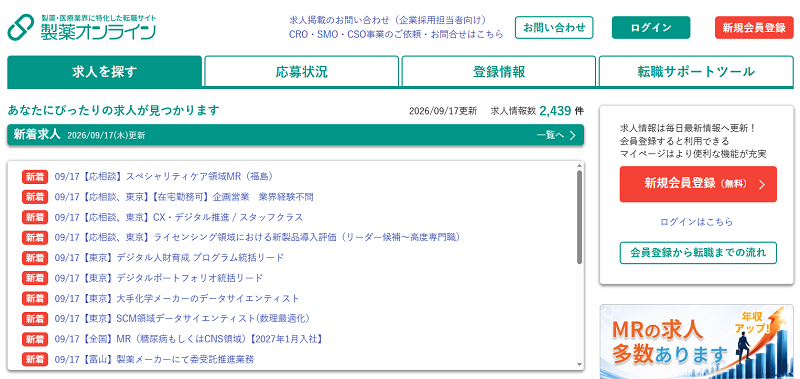Click 新着 badge on 大手化学メーカー row
The image size is (800, 379).
(x=35, y=298)
